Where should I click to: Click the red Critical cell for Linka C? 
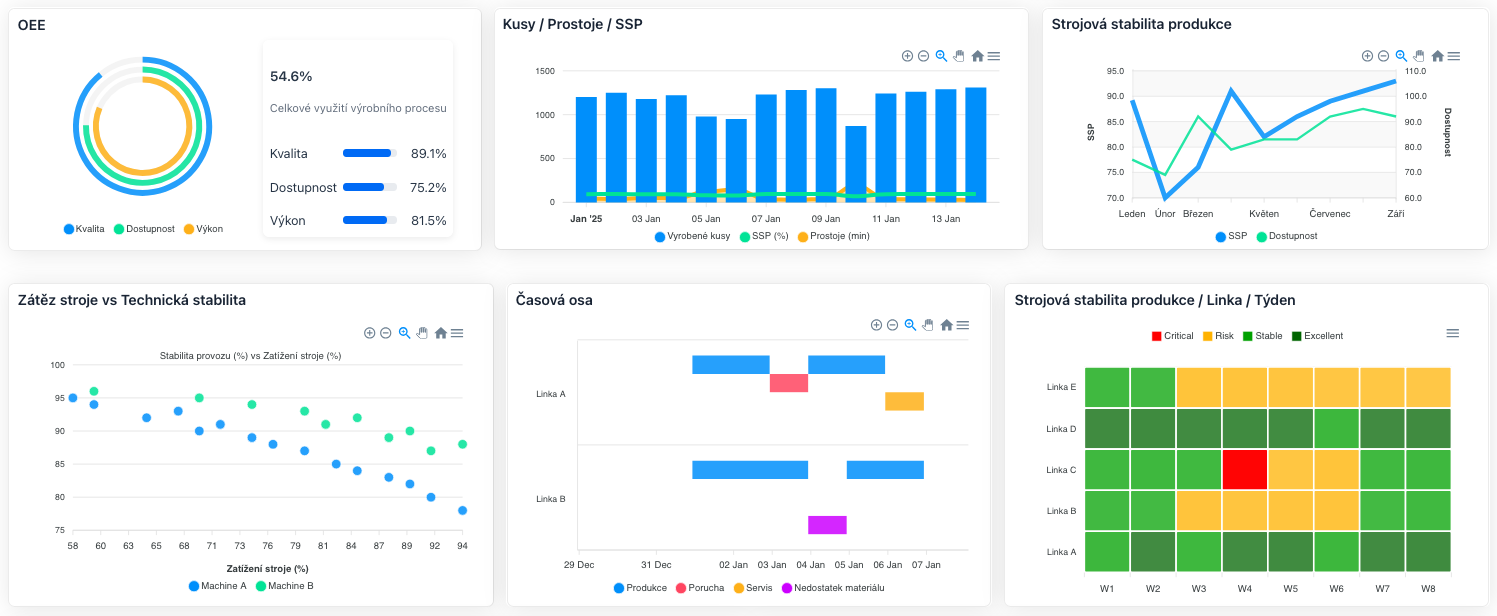click(1244, 469)
